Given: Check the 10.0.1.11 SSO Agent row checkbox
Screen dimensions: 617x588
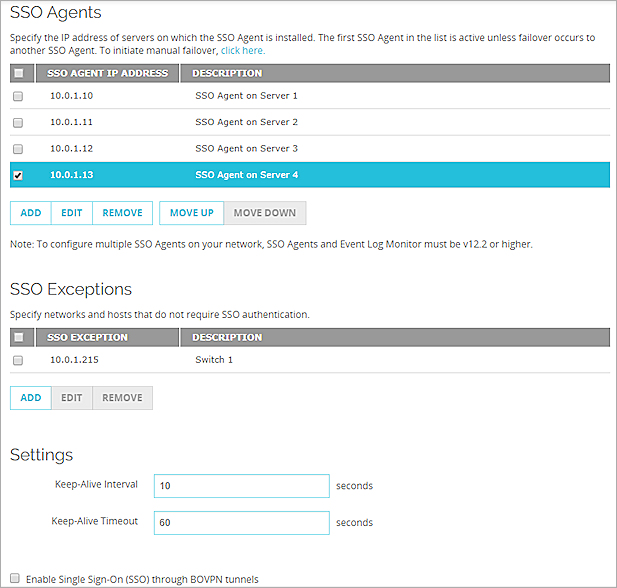Looking at the screenshot, I should (18, 122).
